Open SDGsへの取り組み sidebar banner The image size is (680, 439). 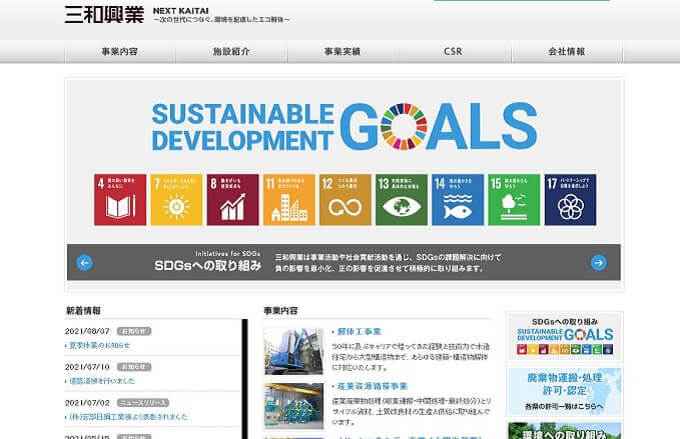[565, 337]
